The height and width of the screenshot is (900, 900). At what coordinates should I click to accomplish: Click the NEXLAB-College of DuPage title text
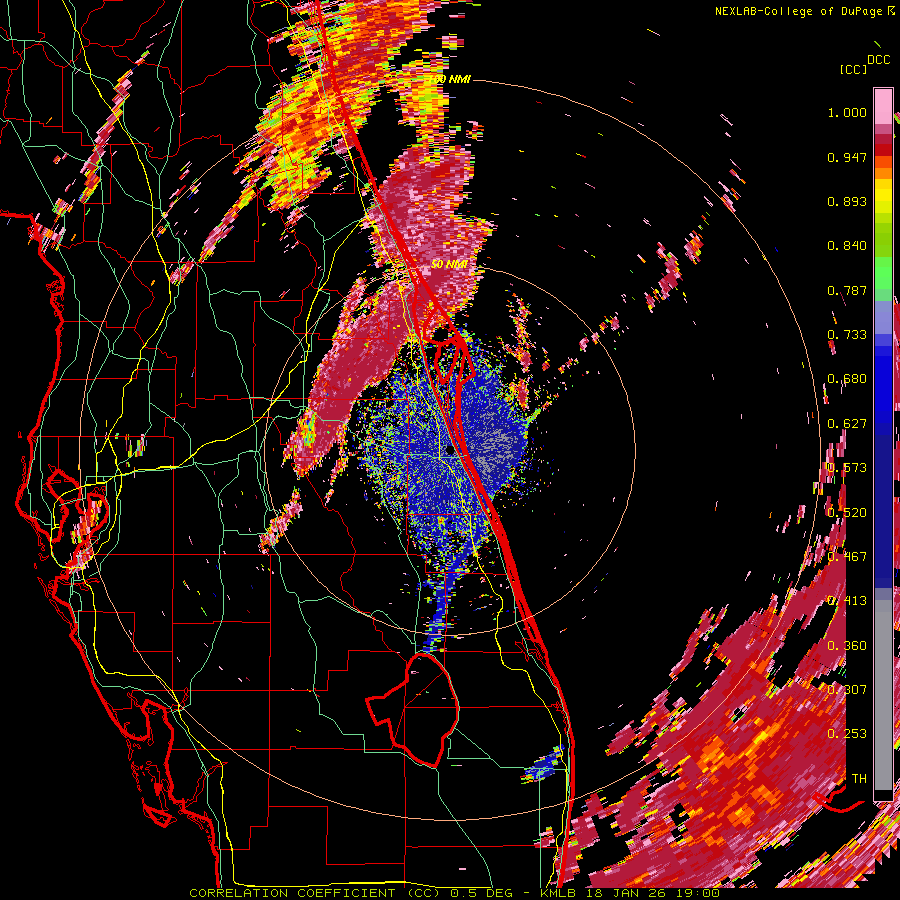coord(798,11)
